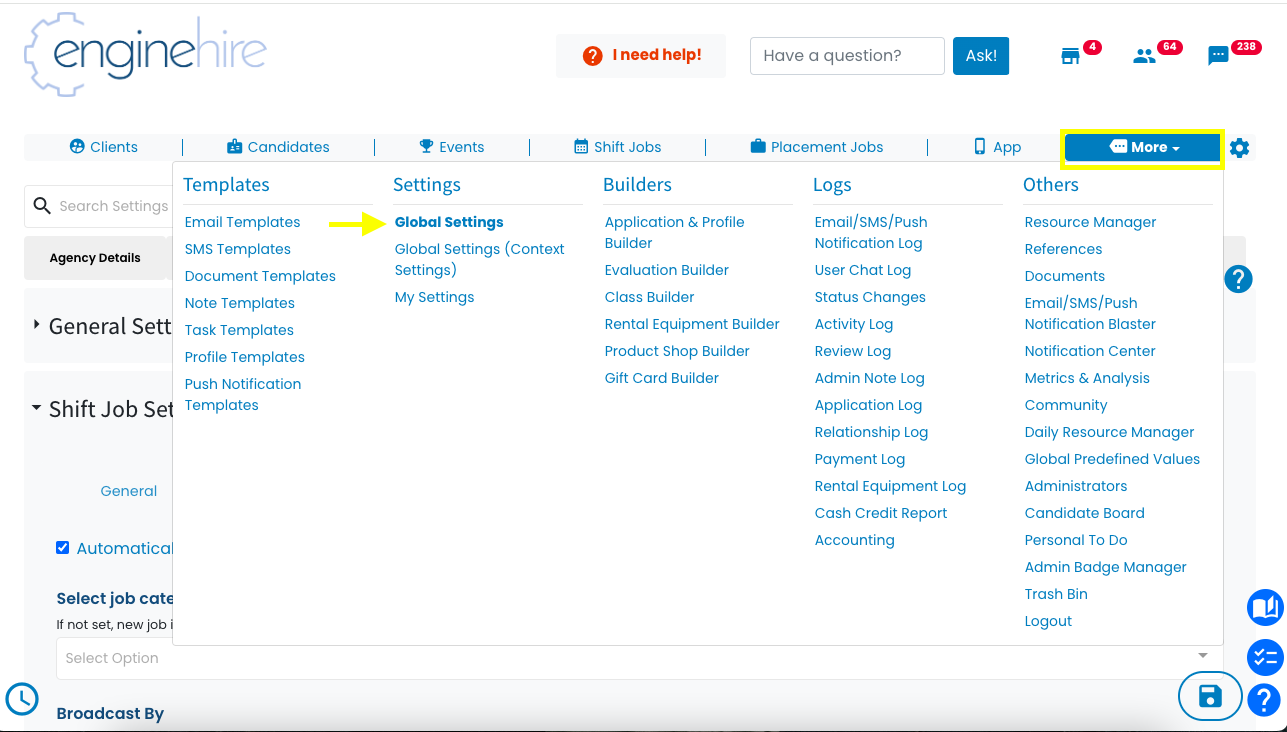
Task: Open Metrics & Analysis
Action: coord(1087,378)
